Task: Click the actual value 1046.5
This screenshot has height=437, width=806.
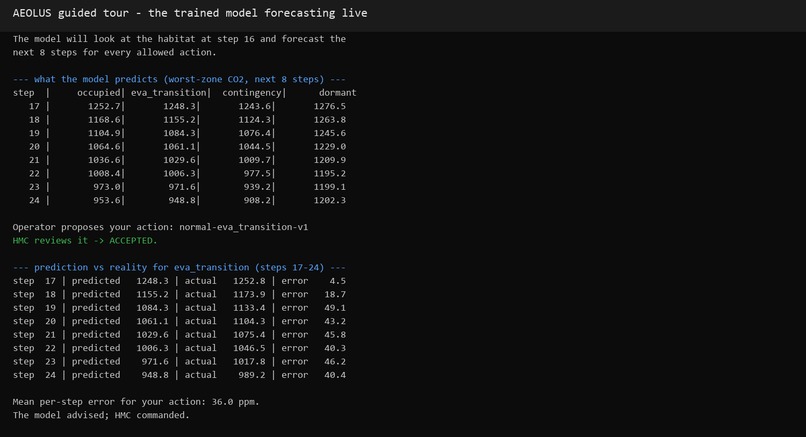Action: click(249, 348)
